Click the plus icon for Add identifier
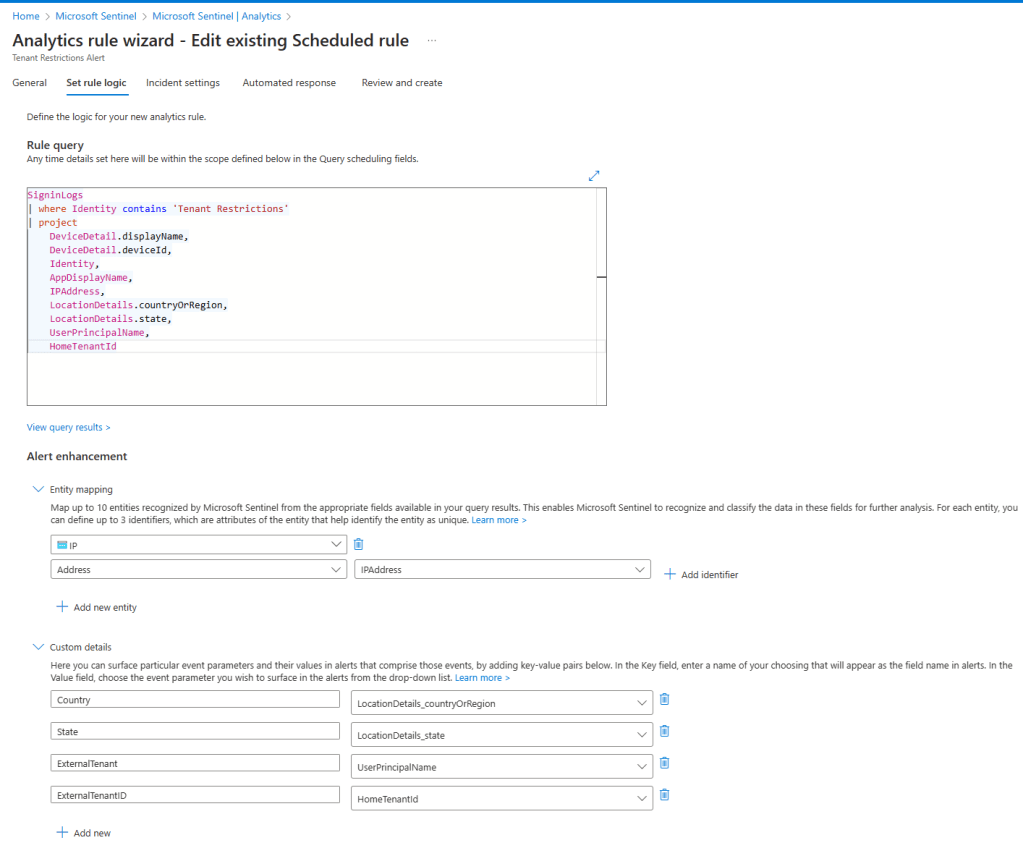The image size is (1023, 856). click(x=670, y=574)
